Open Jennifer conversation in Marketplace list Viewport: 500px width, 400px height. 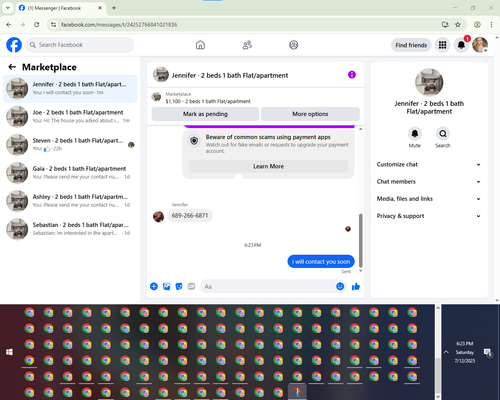click(70, 88)
